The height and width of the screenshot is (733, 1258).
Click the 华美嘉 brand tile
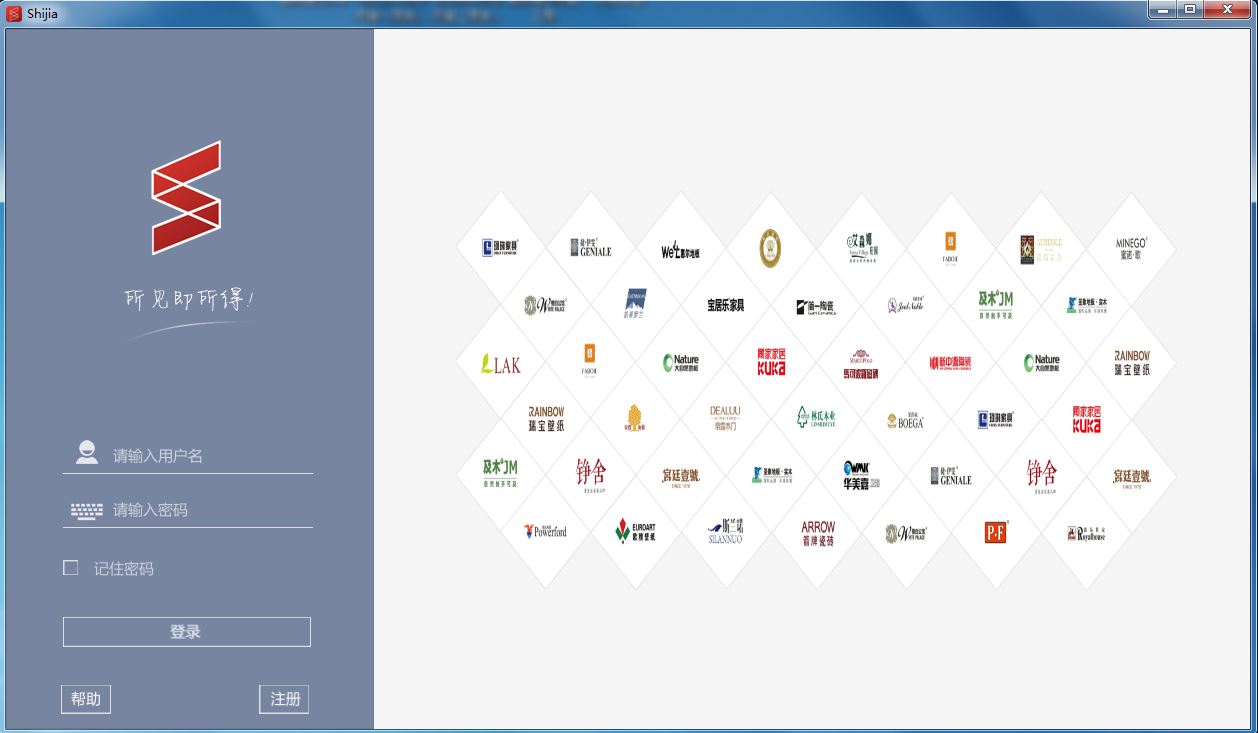861,476
